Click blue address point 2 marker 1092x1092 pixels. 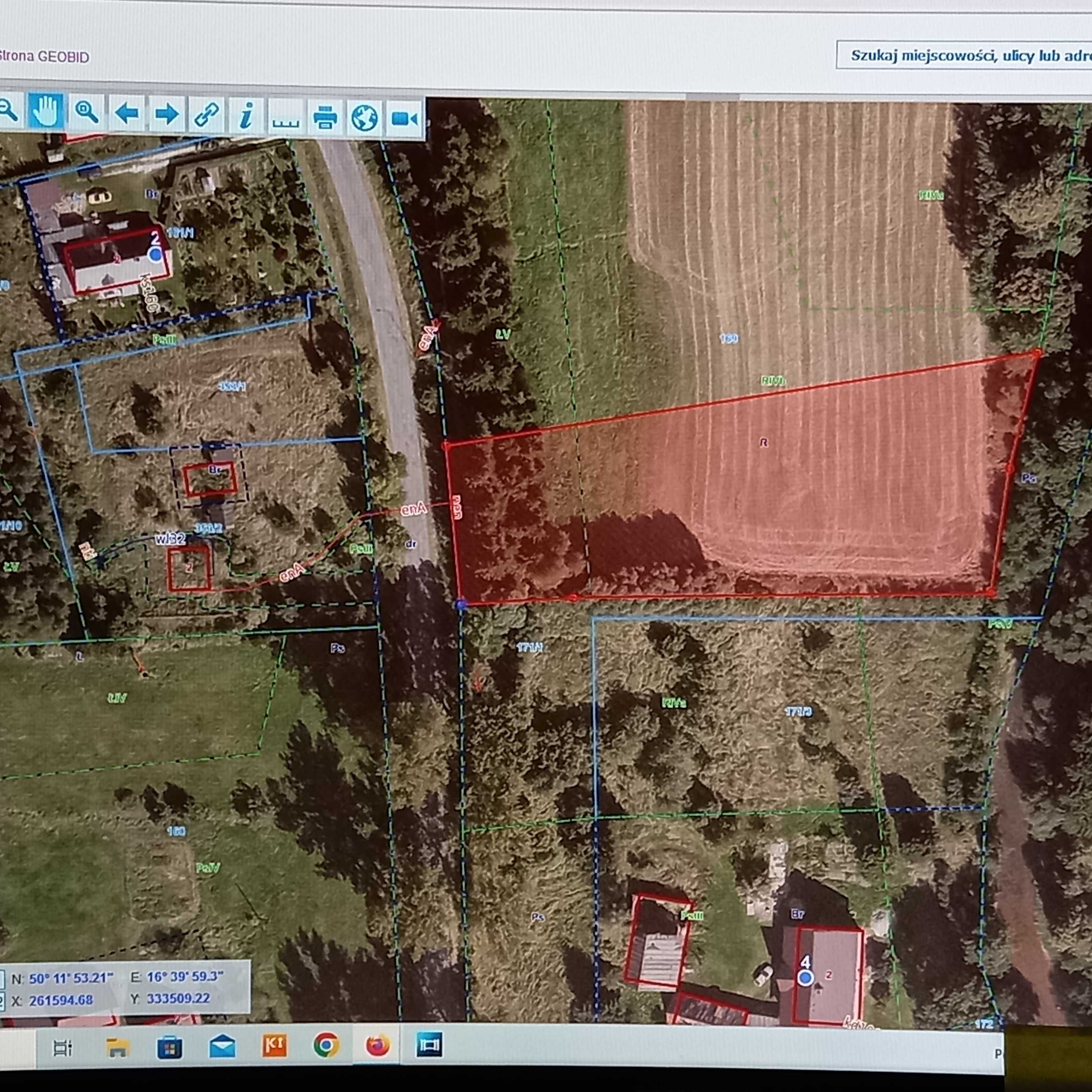155,255
